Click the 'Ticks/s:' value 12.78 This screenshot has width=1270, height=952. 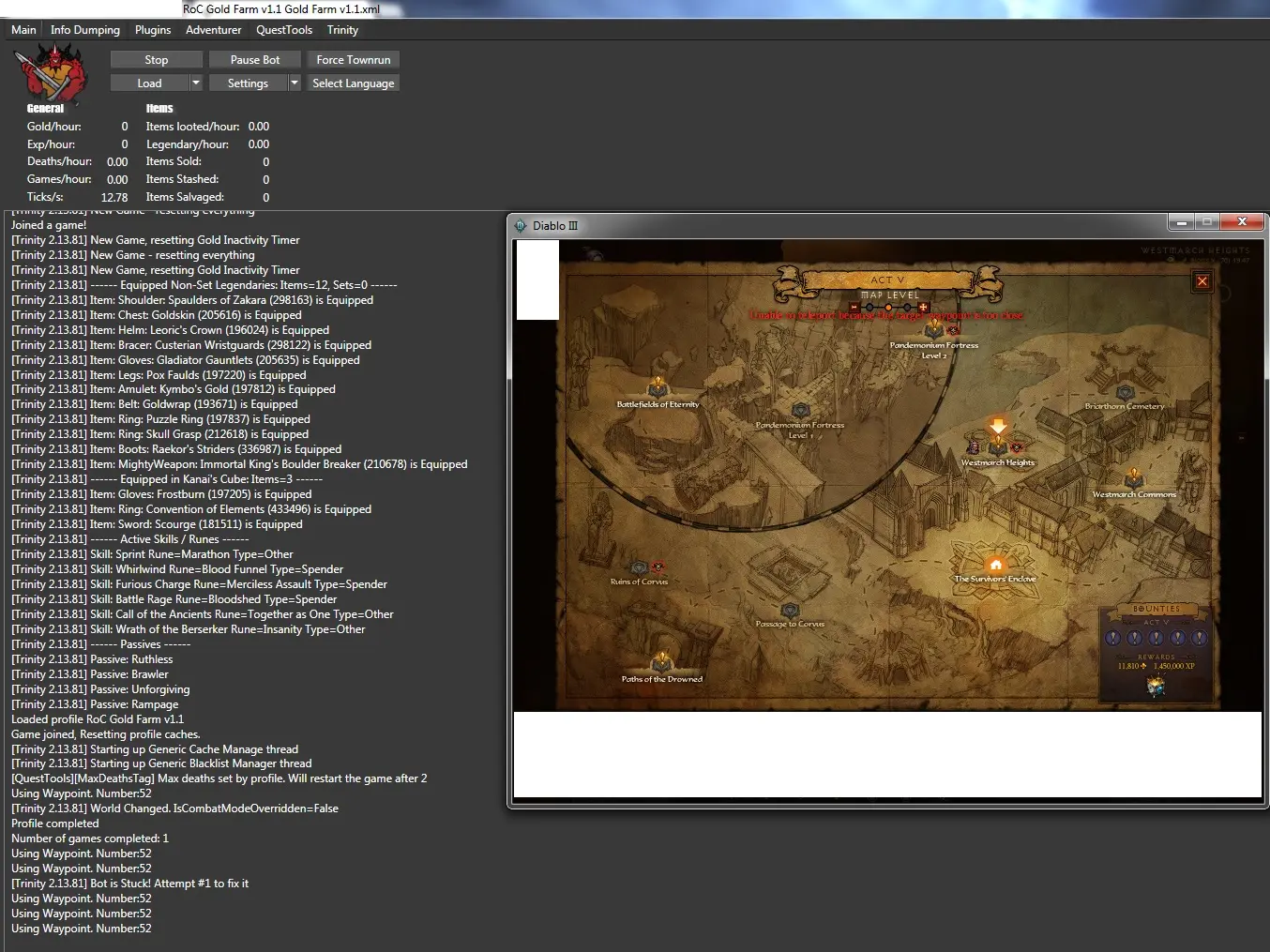point(114,197)
